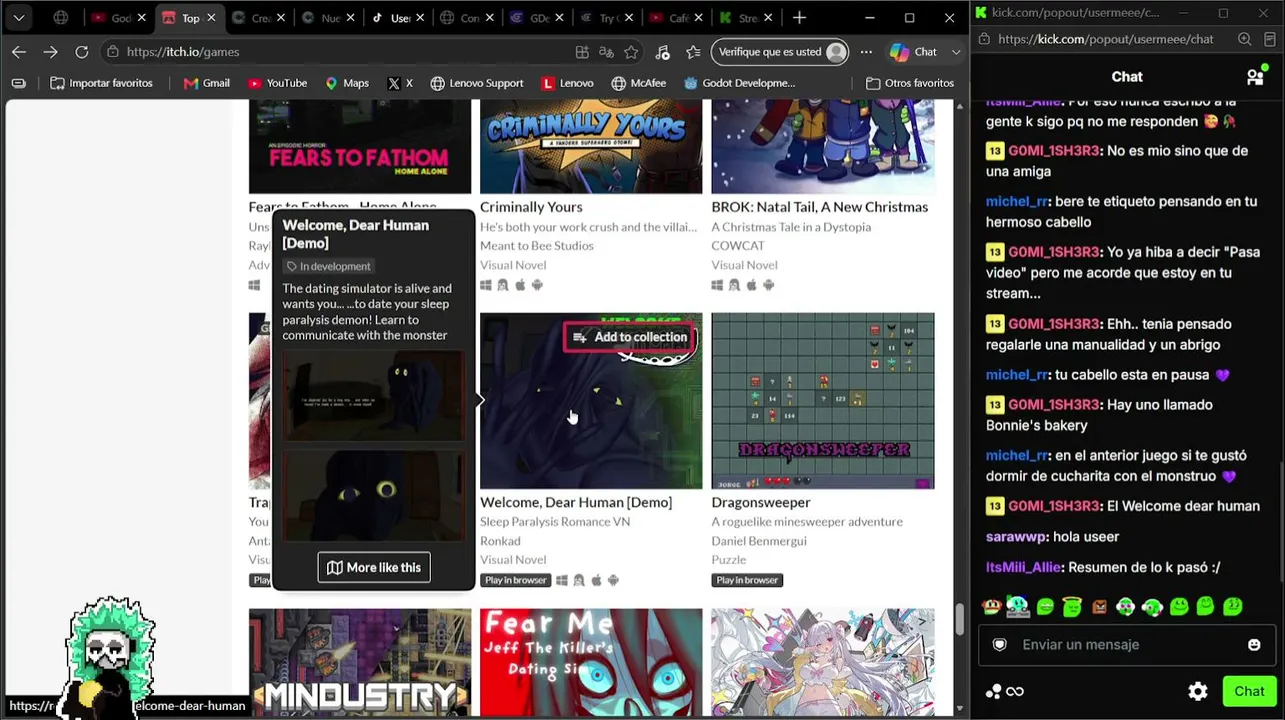Click the shield identity icon in chat input
This screenshot has width=1285, height=720.
coord(999,645)
